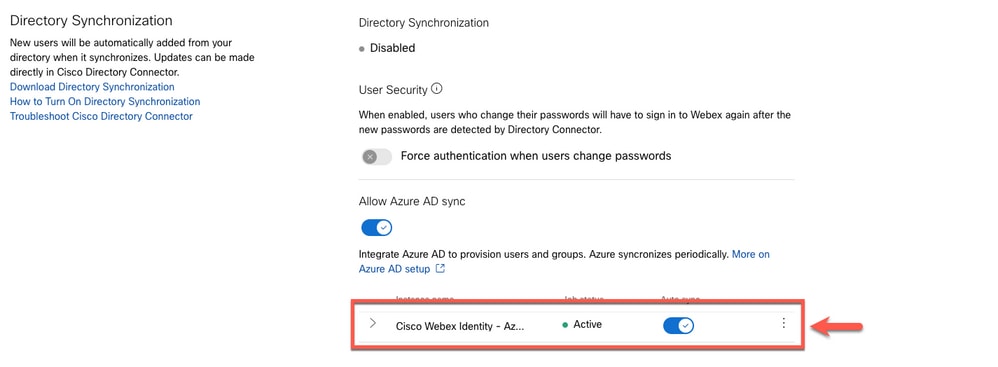Click the Active job status label

[587, 324]
